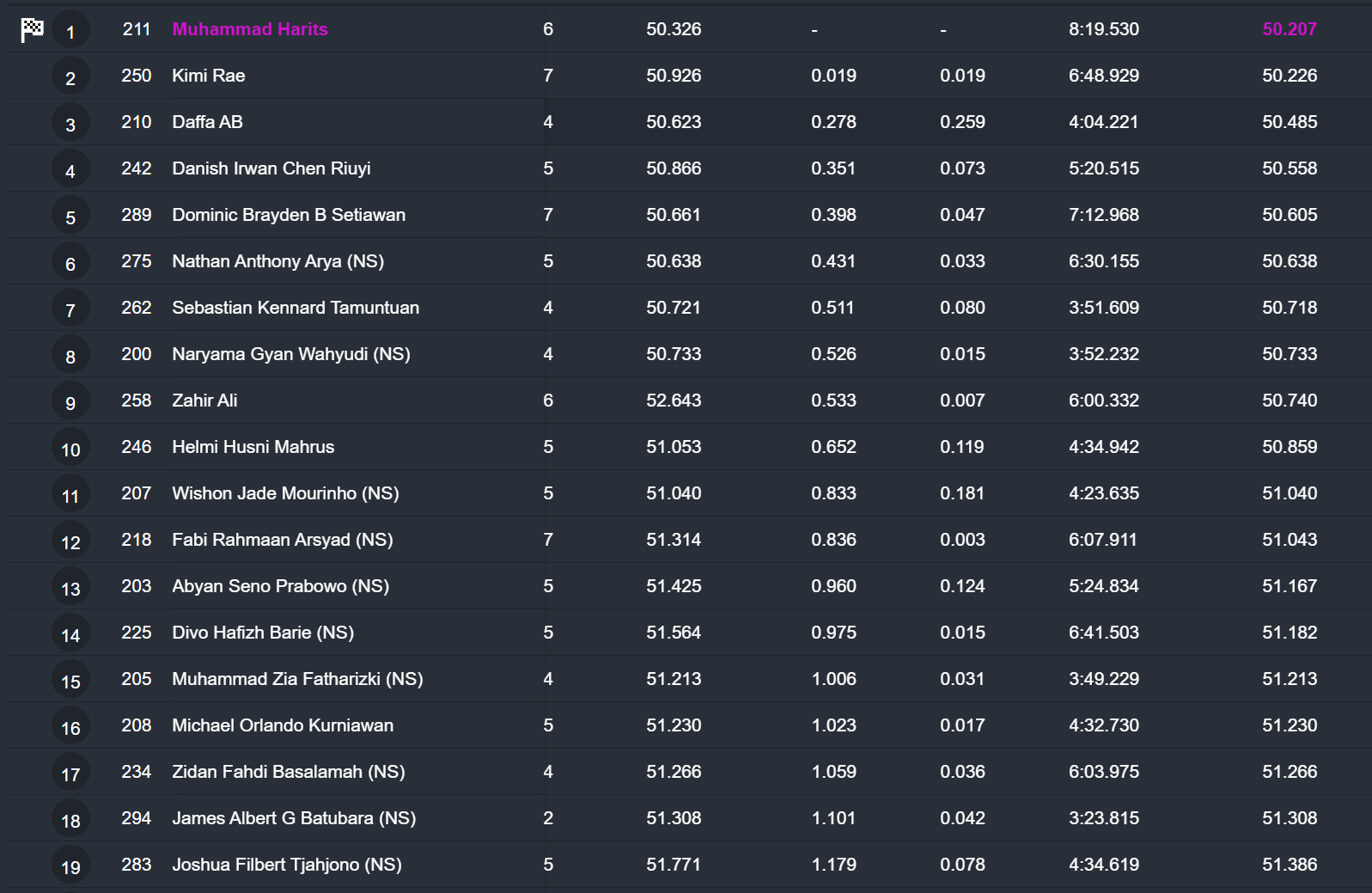The height and width of the screenshot is (893, 1372).
Task: Click the position 10 circle badge
Action: [70, 450]
